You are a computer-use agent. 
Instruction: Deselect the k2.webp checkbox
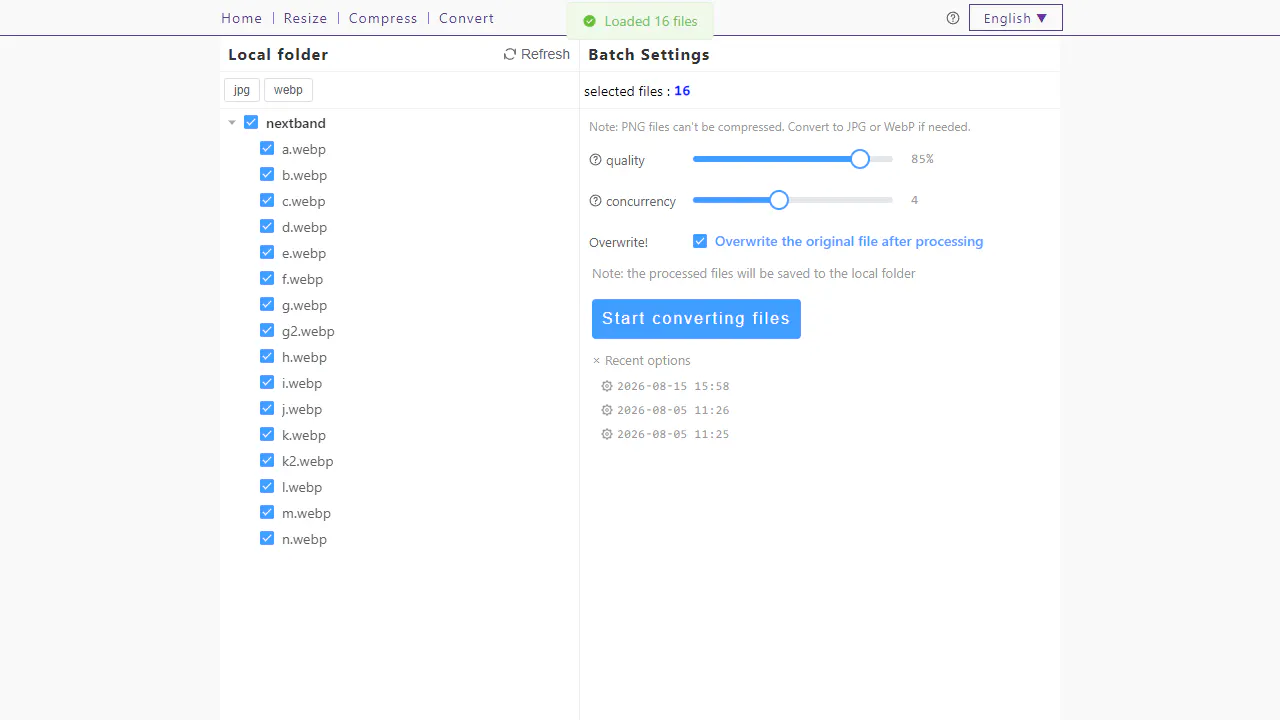[x=267, y=460]
